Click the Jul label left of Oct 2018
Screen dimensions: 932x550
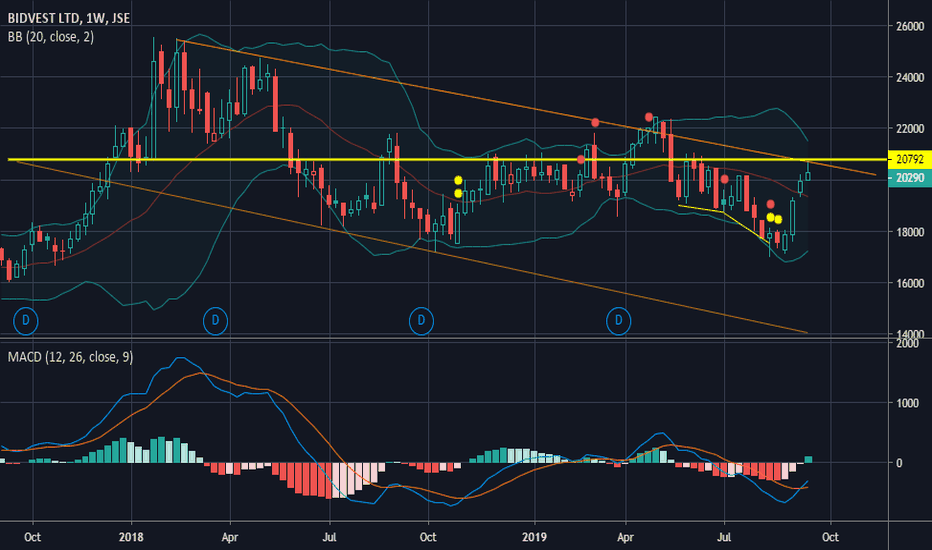pos(329,537)
